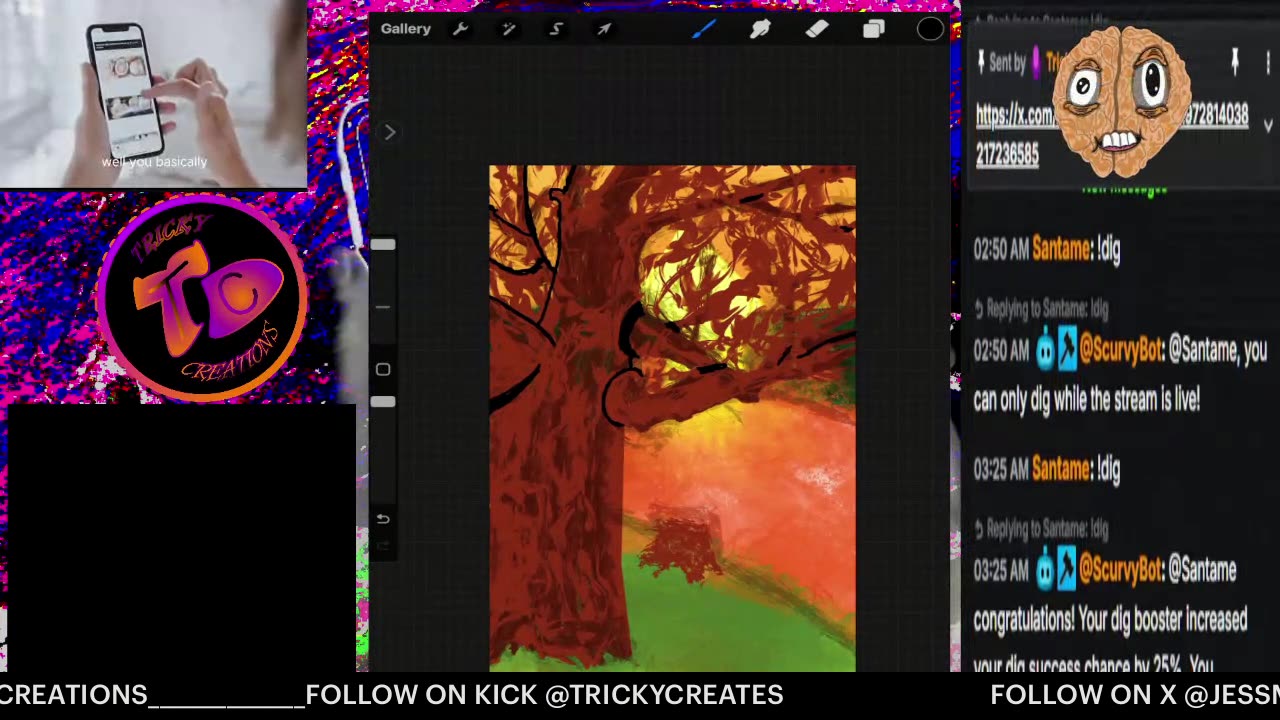This screenshot has height=720, width=1280.
Task: Select the Smudge finger tool
Action: pos(760,29)
